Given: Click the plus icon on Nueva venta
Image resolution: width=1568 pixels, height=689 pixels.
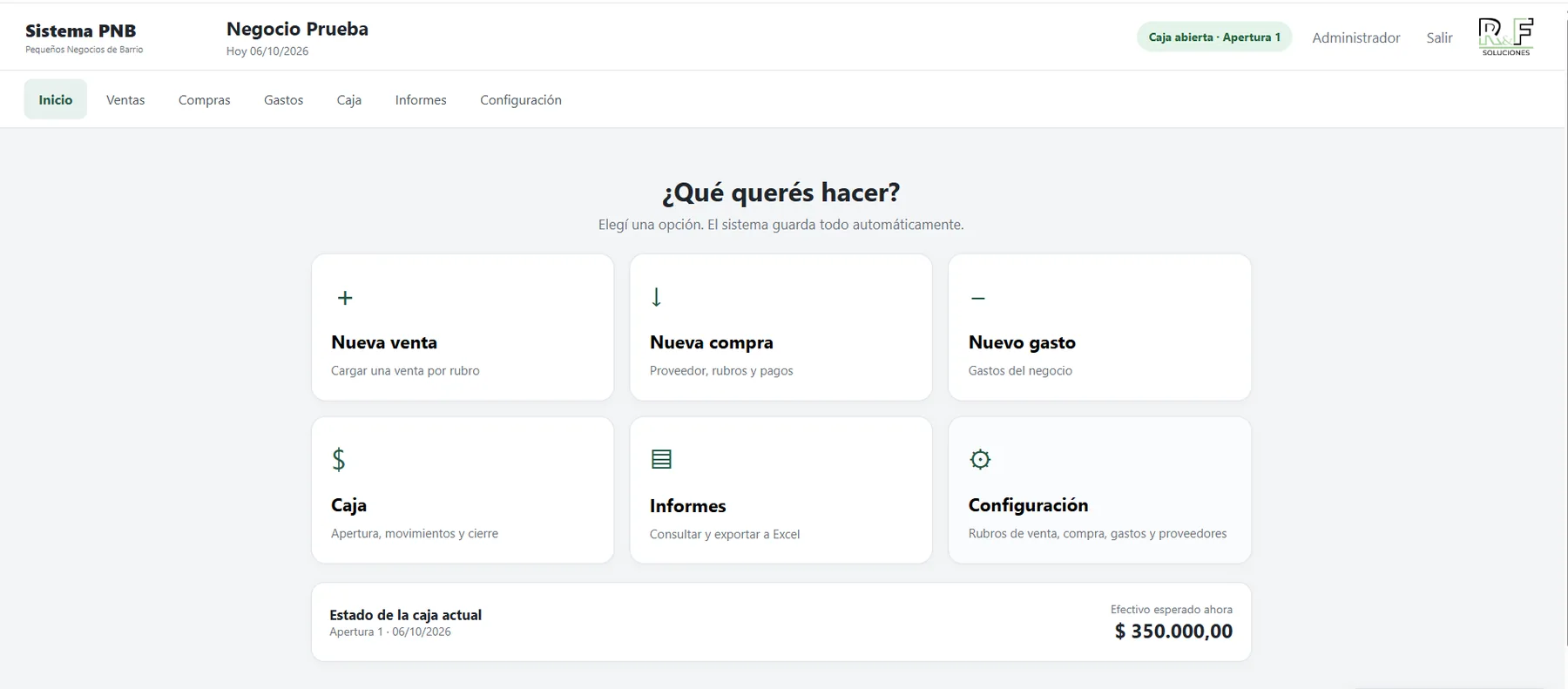Looking at the screenshot, I should click(x=345, y=298).
